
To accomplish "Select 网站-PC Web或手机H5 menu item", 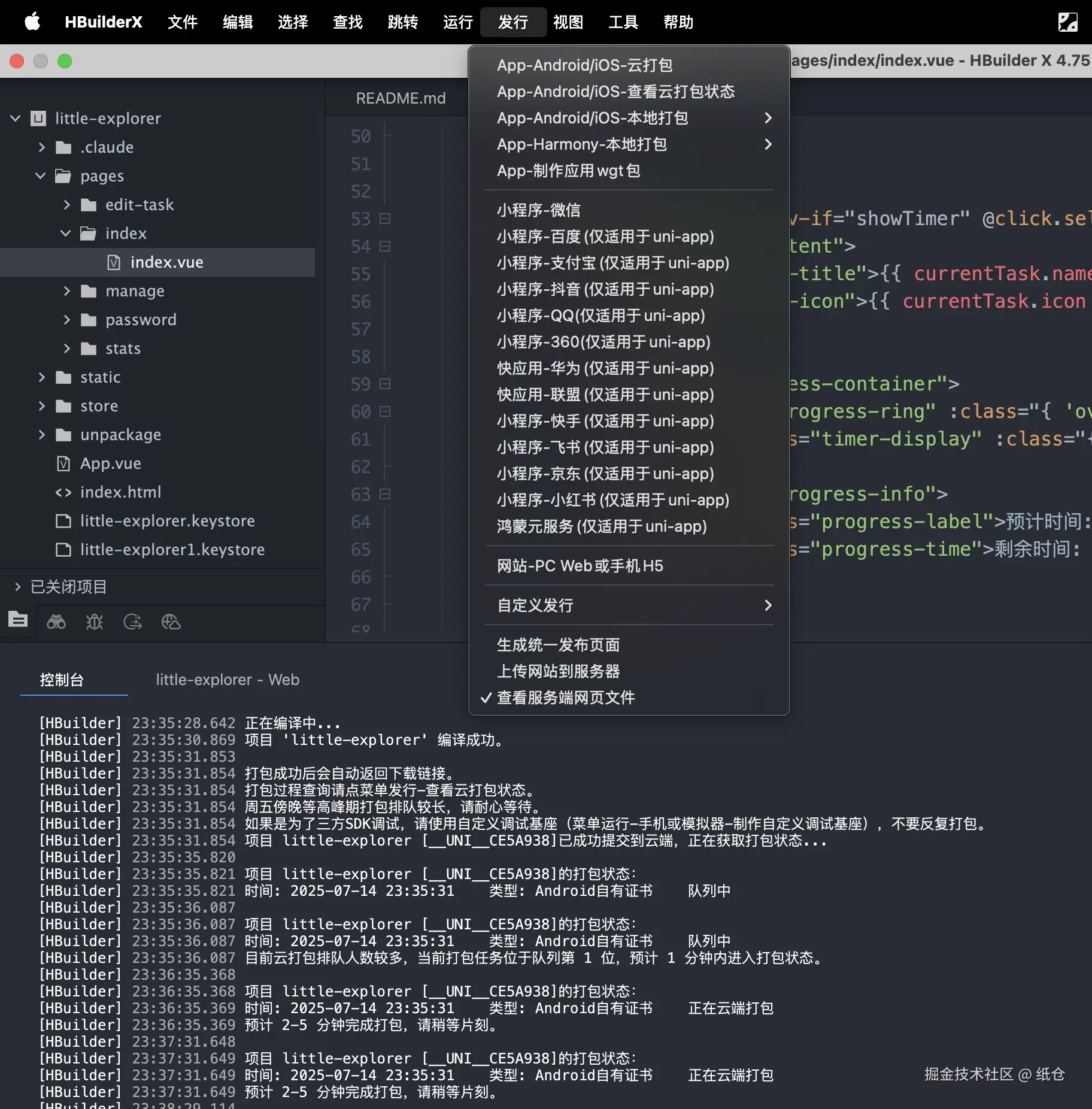I will (x=629, y=566).
